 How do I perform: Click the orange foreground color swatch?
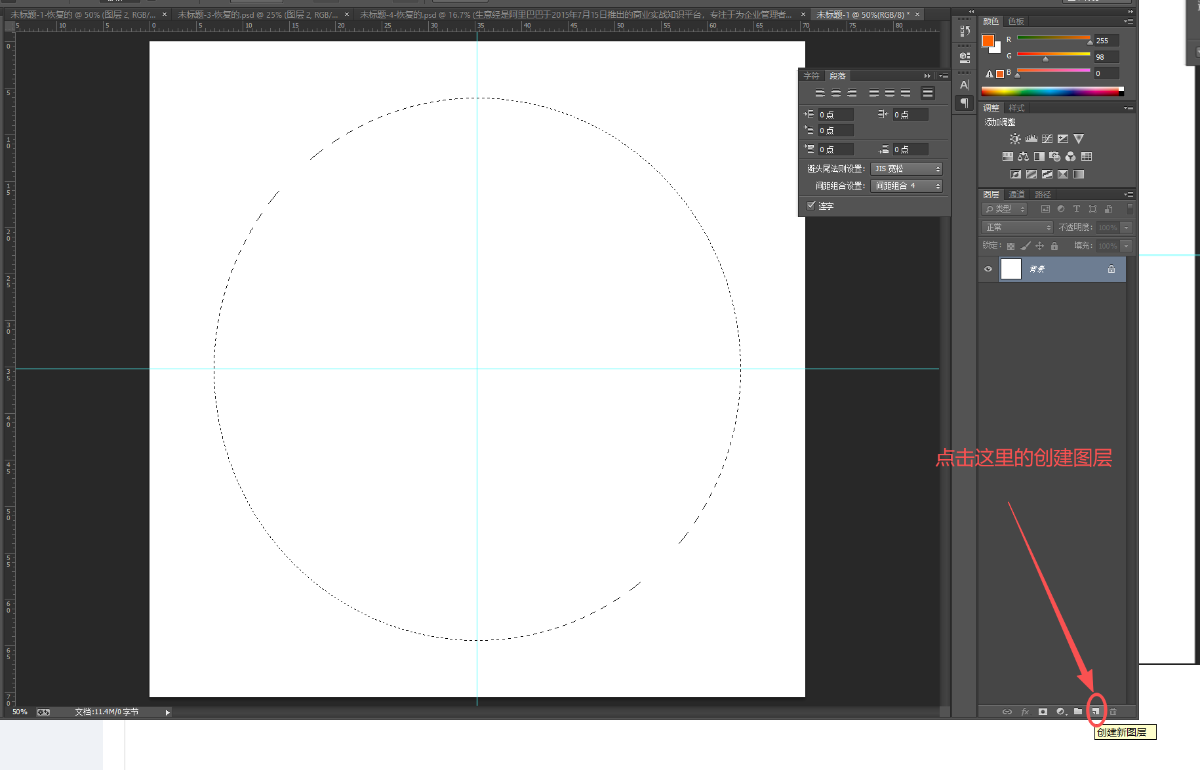pyautogui.click(x=988, y=42)
